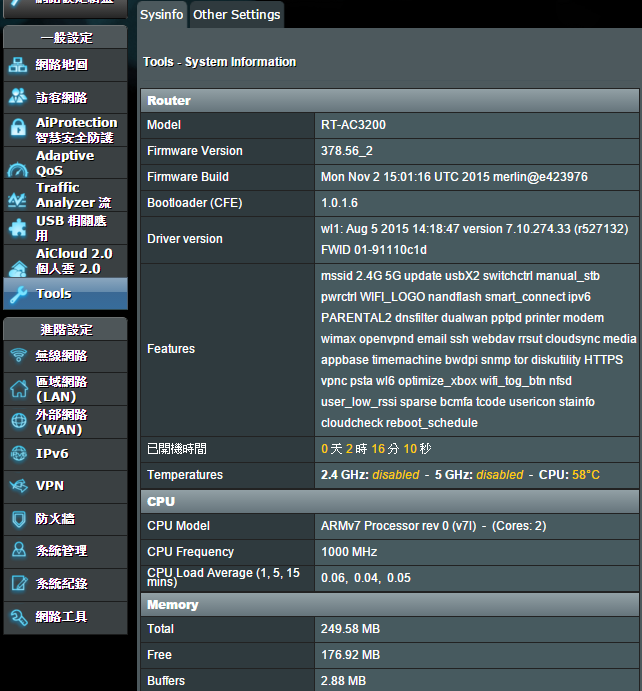This screenshot has width=642, height=691.
Task: Open Traffic Analyzer menu entry
Action: (66, 195)
